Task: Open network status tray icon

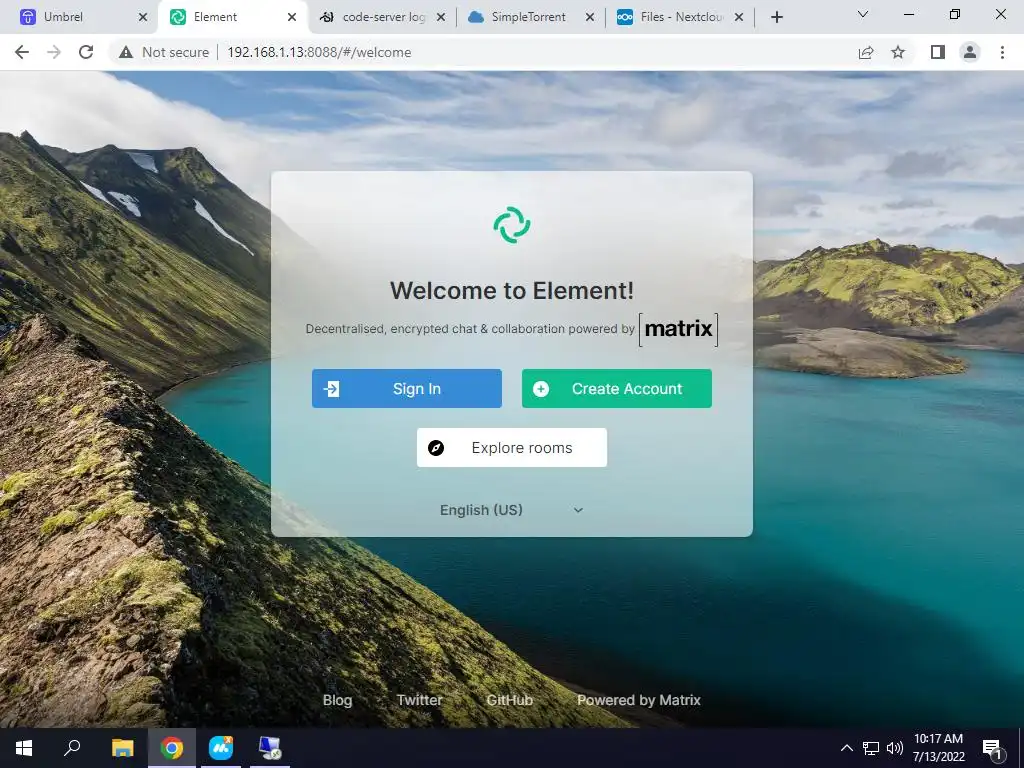Action: (x=871, y=748)
